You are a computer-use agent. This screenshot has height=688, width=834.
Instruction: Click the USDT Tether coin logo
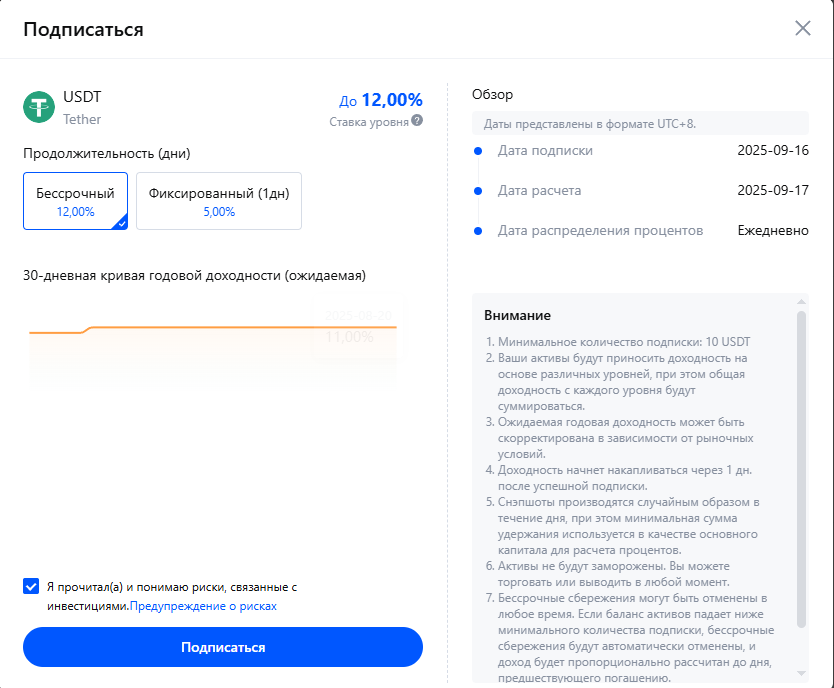pos(39,107)
